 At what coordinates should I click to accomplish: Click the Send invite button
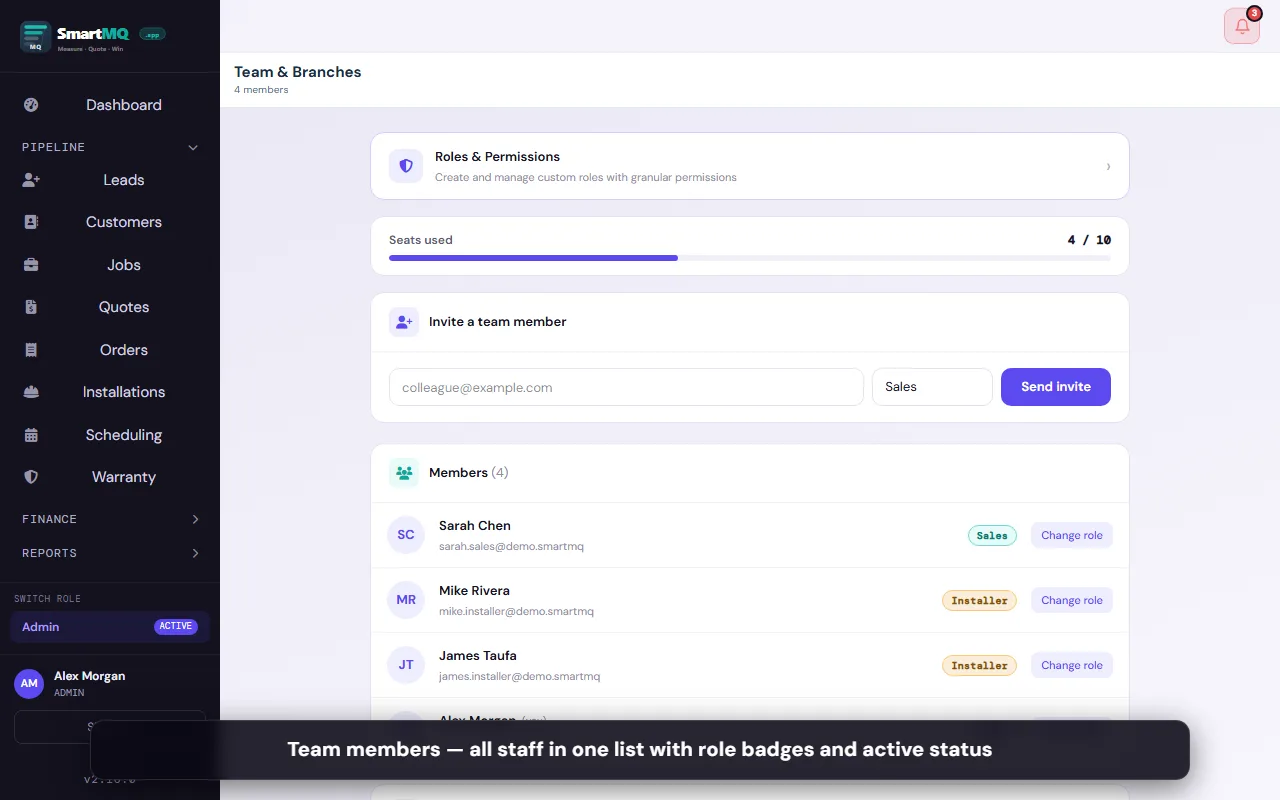coord(1056,387)
